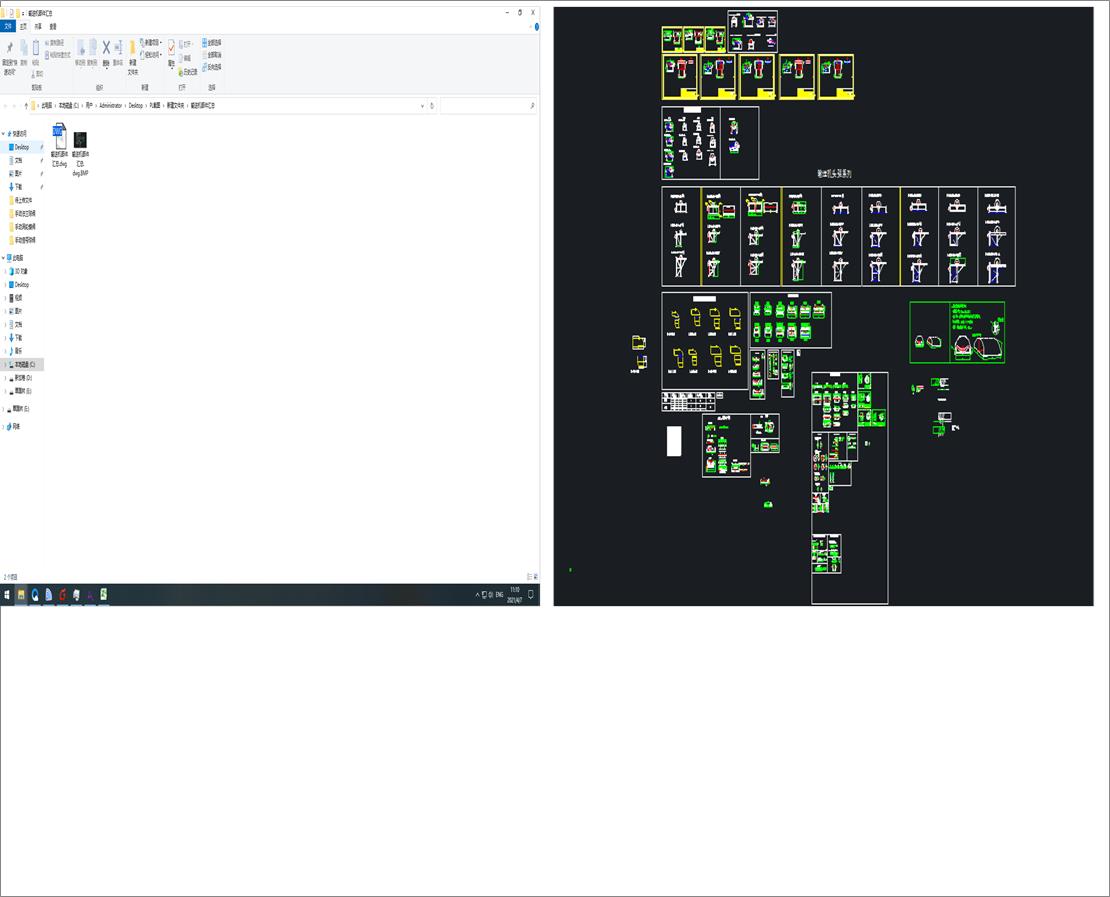Screen dimensions: 1110x897
Task: Click the Copy icon in the clipboard group
Action: tap(23, 47)
